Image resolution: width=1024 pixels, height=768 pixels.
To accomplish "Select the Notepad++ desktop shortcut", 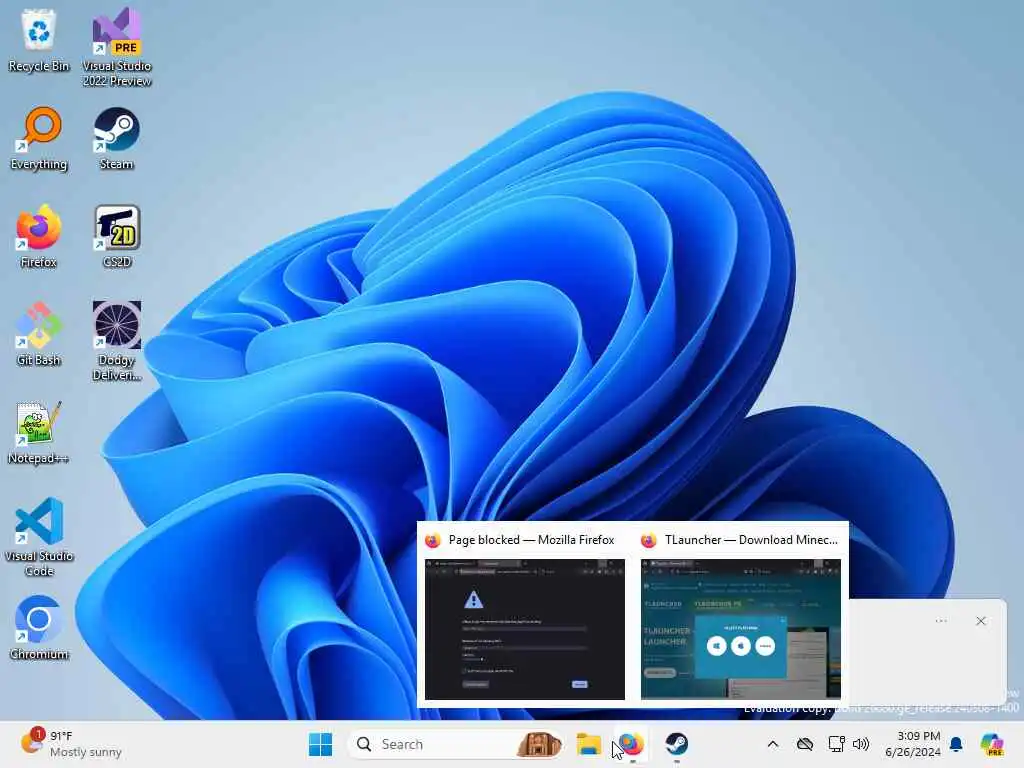I will 39,432.
